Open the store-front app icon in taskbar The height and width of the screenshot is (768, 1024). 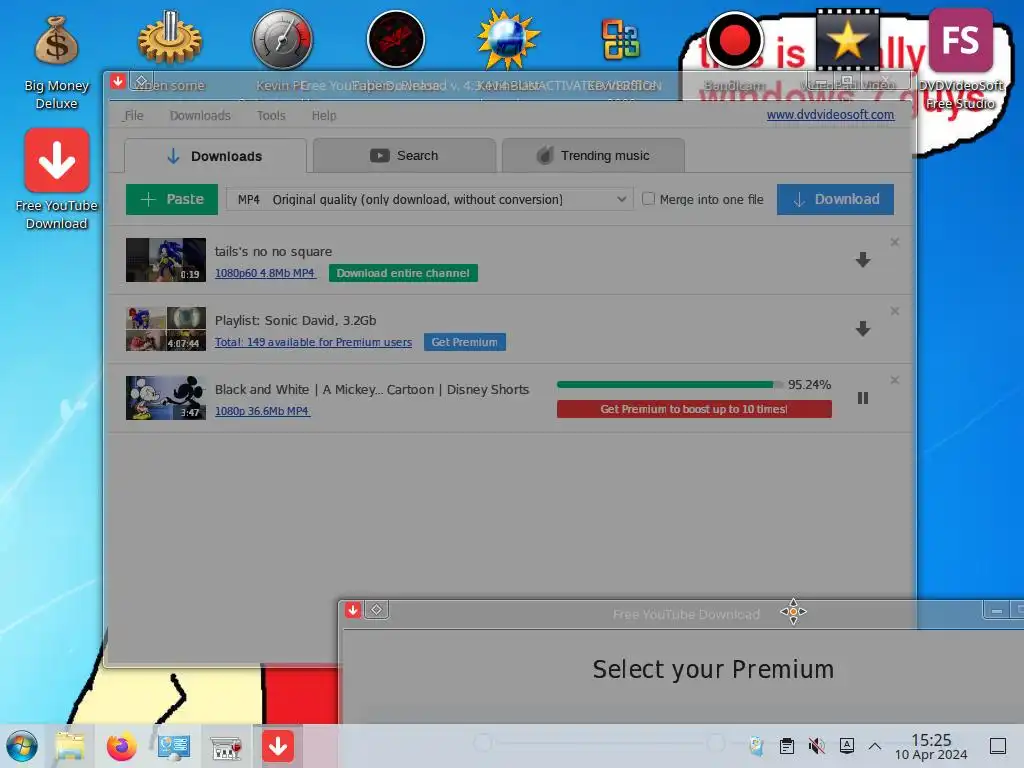226,746
